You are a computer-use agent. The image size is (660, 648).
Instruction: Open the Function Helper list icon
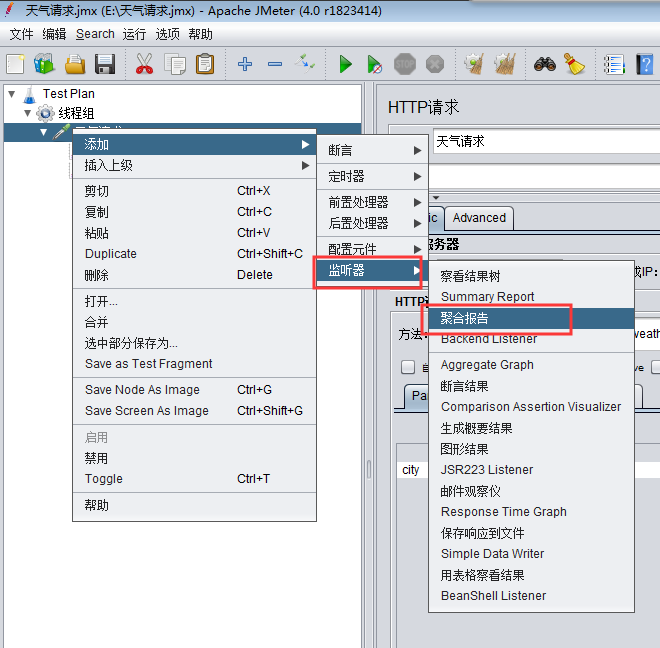tap(614, 64)
